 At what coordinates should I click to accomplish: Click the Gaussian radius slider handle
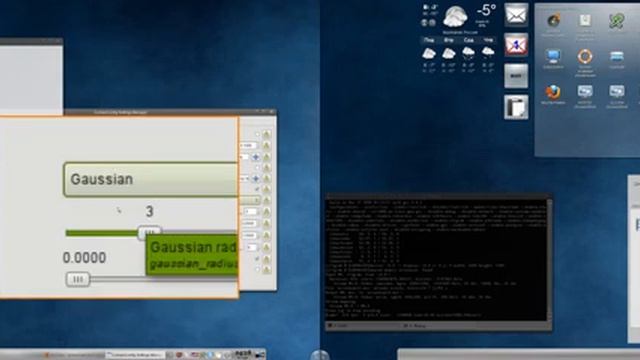149,232
